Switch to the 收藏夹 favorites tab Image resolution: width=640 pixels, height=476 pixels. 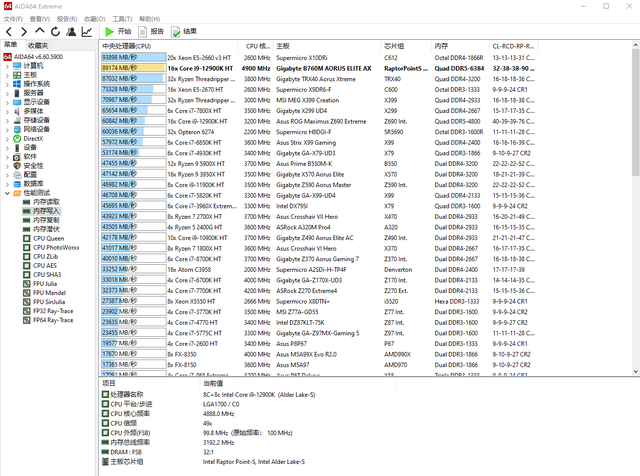38,45
